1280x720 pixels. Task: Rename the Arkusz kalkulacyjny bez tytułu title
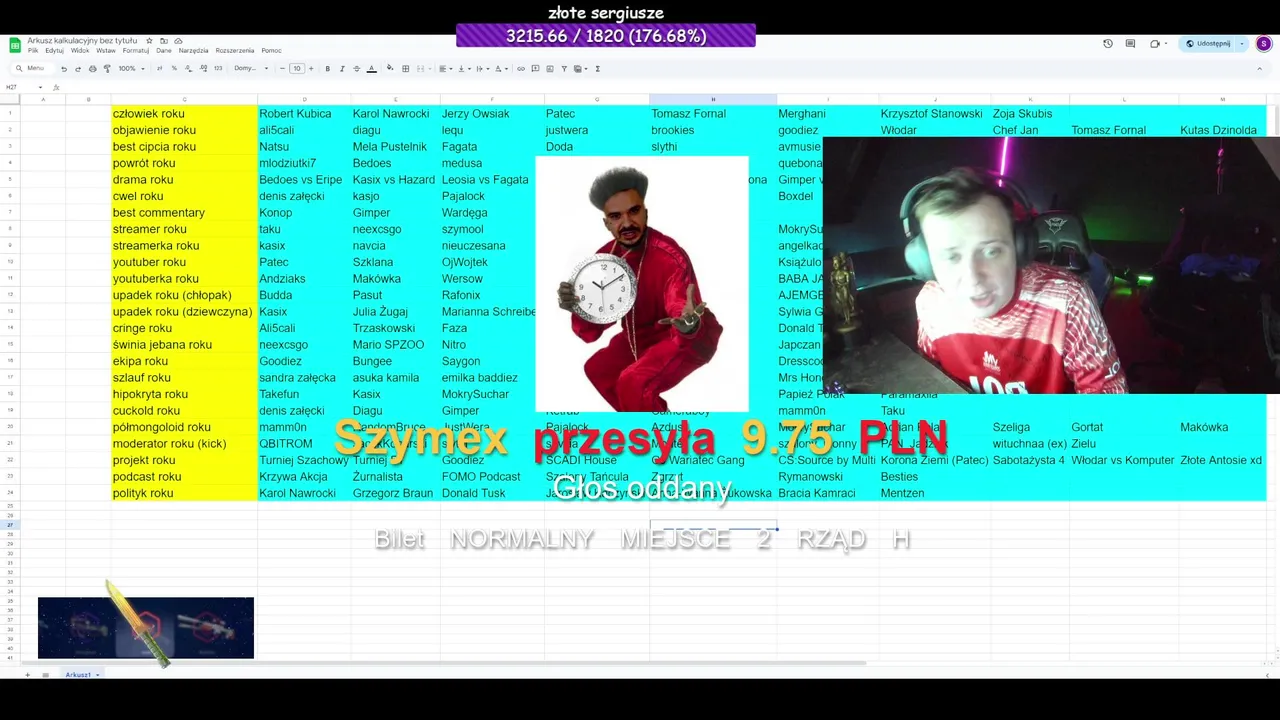pyautogui.click(x=82, y=41)
